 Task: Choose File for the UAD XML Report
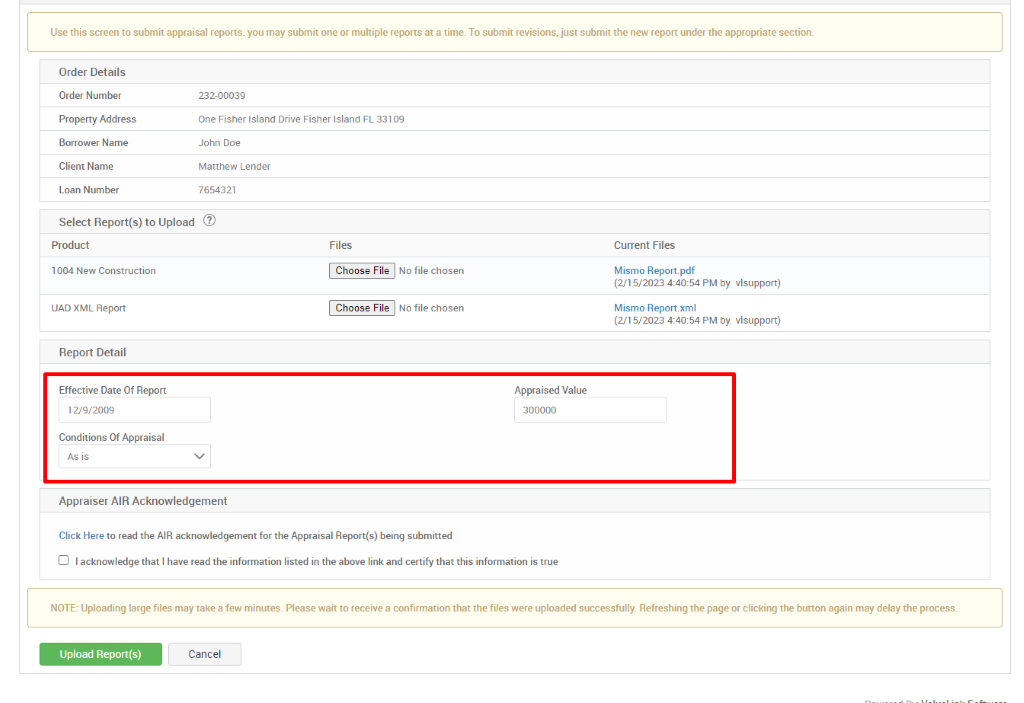click(361, 307)
